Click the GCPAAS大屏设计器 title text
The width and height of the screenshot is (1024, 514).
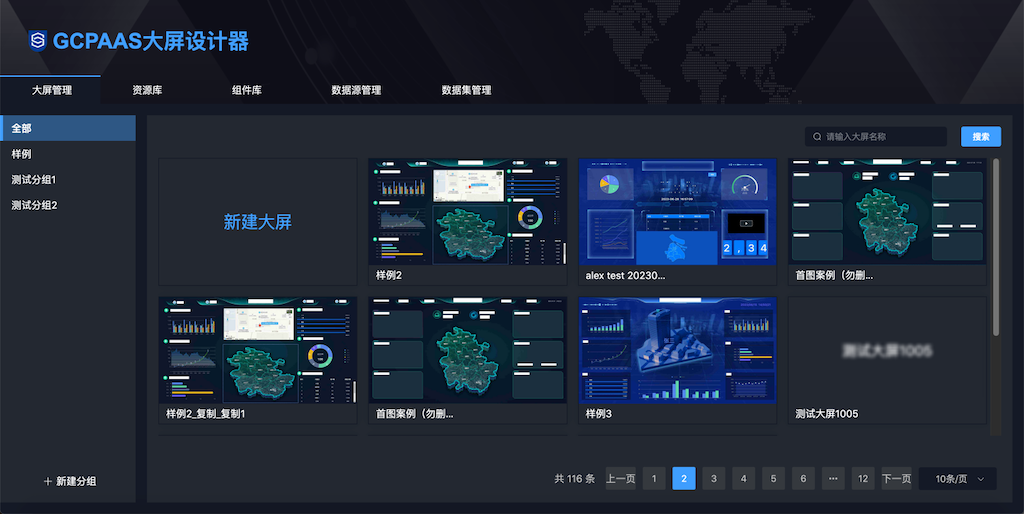tap(151, 41)
